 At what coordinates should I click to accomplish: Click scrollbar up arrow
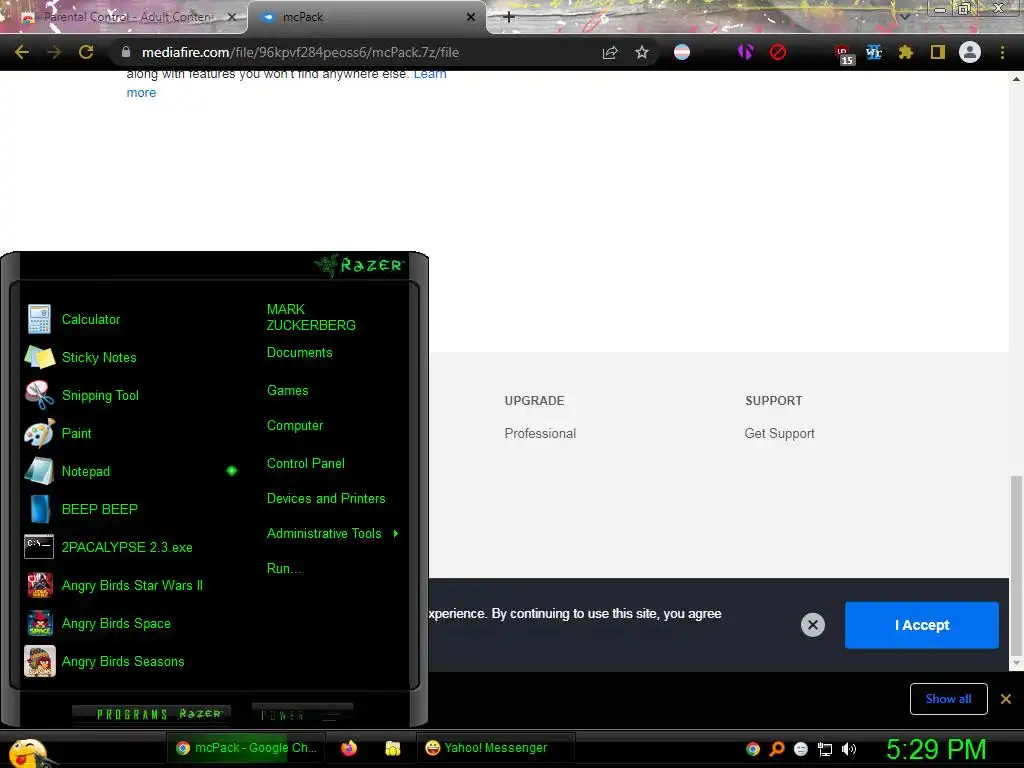point(1016,78)
